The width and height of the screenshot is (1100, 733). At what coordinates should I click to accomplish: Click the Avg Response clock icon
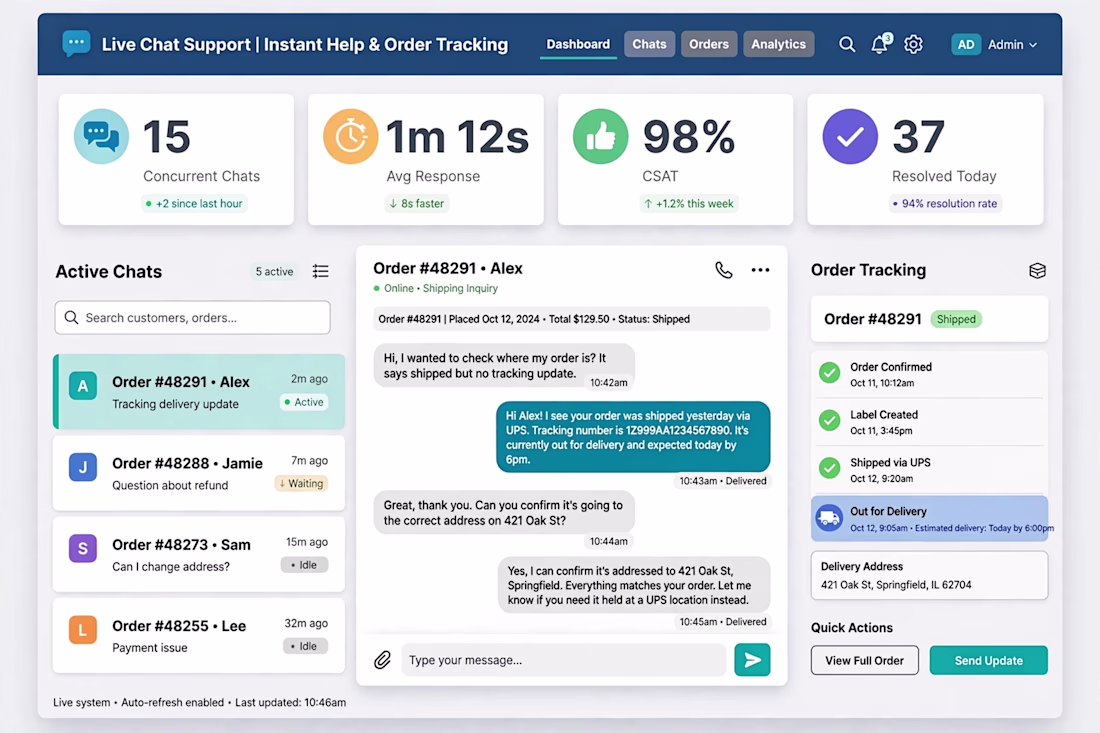pyautogui.click(x=350, y=136)
